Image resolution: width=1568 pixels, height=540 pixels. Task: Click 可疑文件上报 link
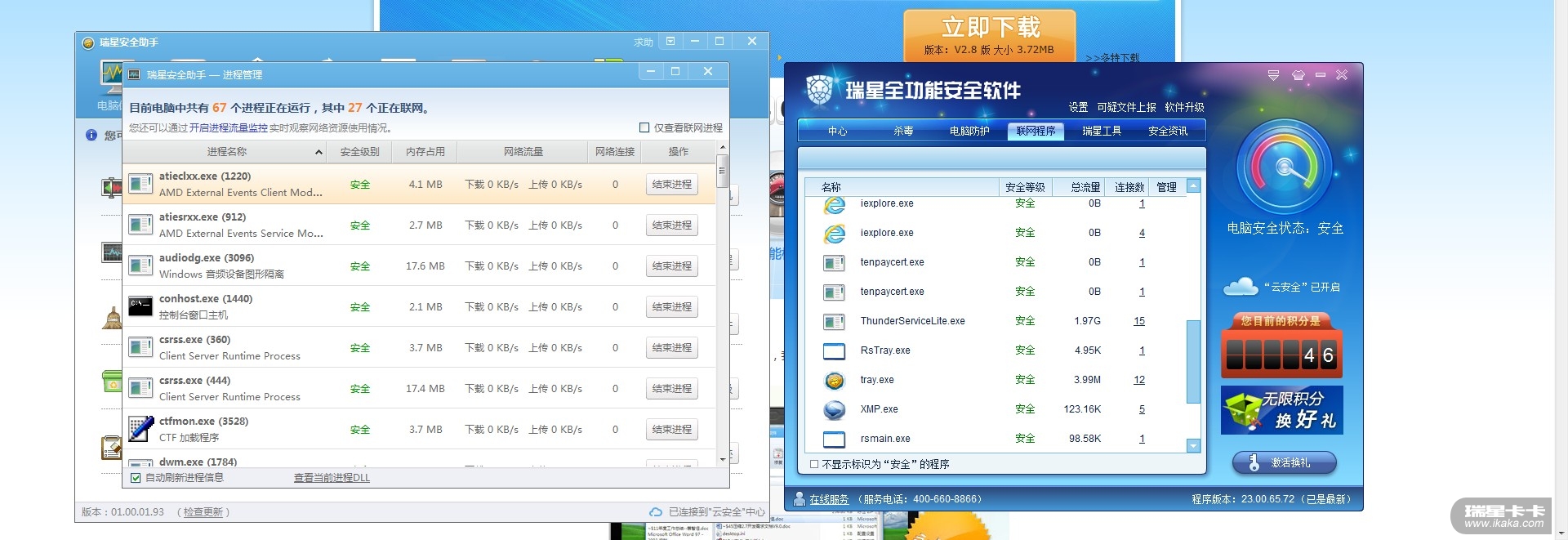click(1126, 107)
